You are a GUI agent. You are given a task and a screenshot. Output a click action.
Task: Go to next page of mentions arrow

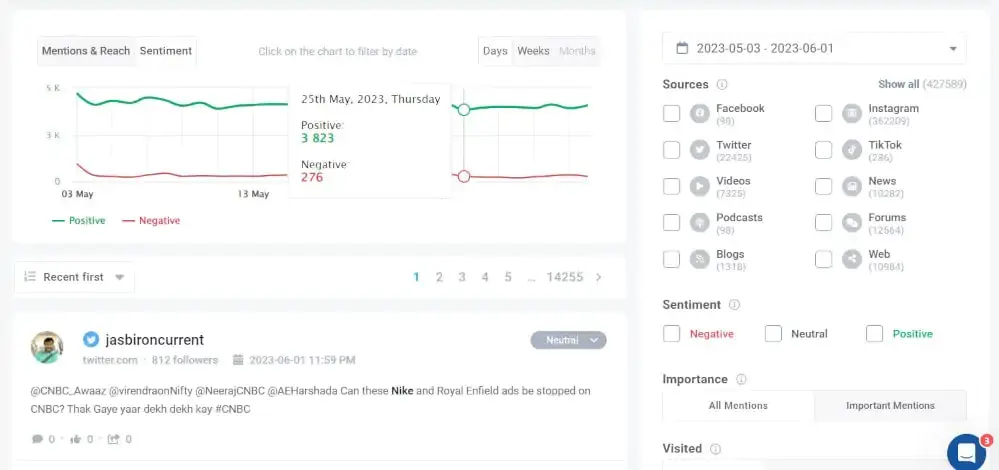[598, 277]
